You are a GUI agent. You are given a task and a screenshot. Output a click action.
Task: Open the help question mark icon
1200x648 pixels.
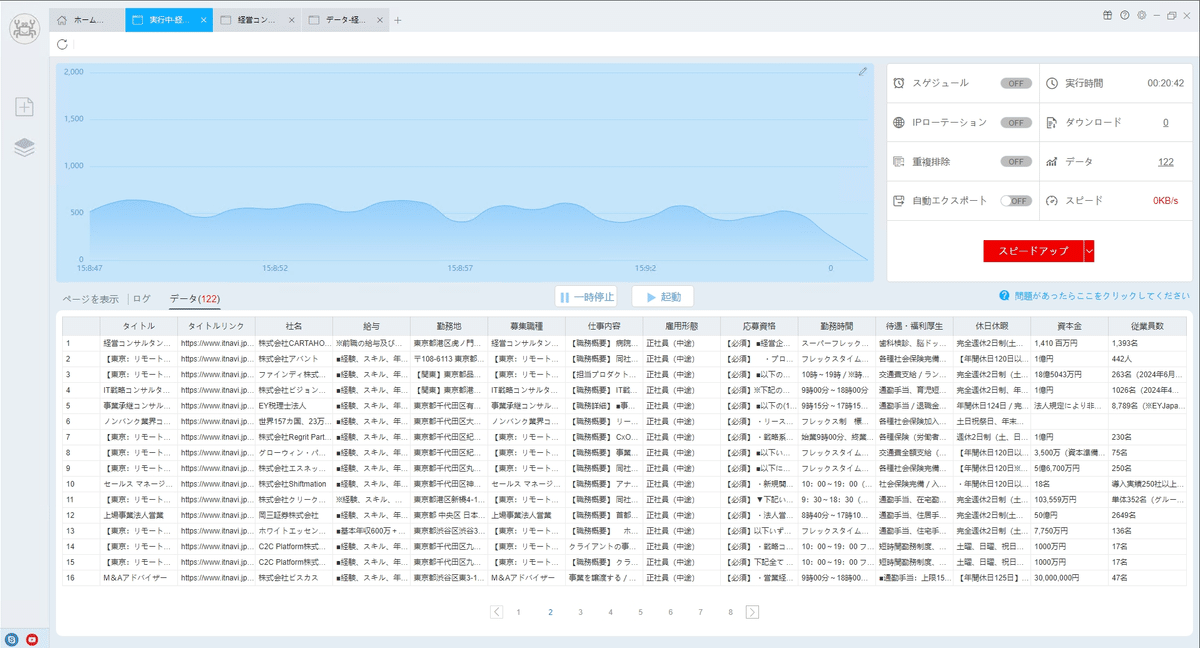click(1124, 15)
